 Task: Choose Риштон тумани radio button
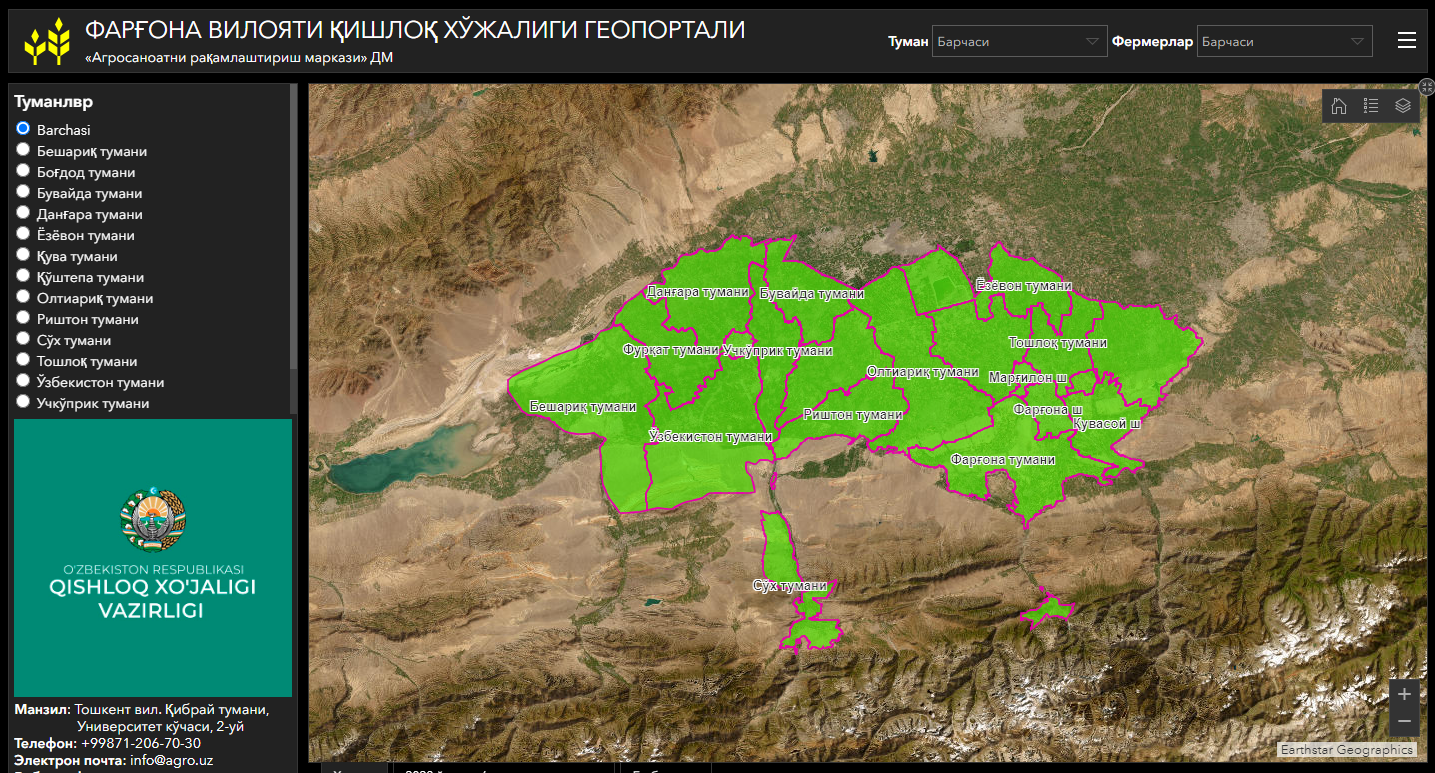(x=23, y=318)
